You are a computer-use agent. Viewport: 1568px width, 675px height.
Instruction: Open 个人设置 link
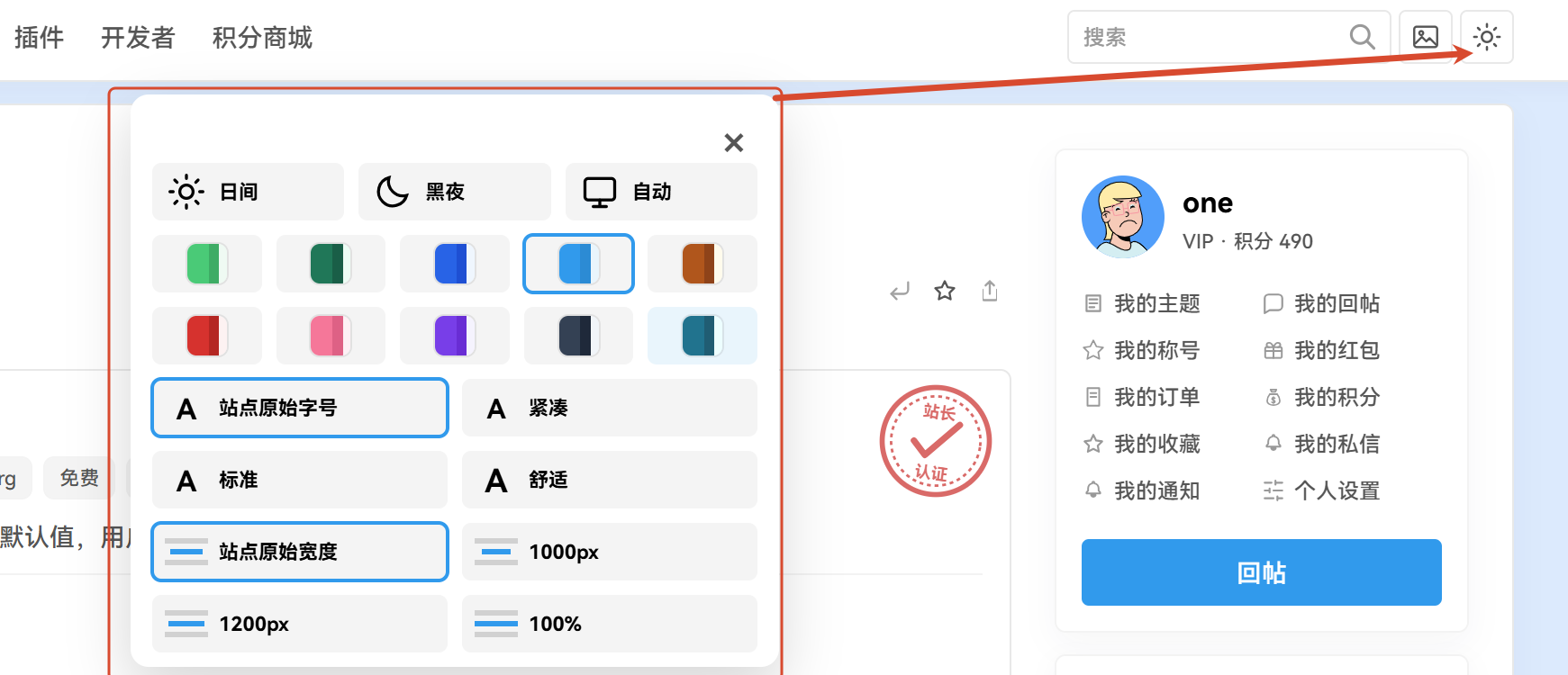pyautogui.click(x=1322, y=490)
